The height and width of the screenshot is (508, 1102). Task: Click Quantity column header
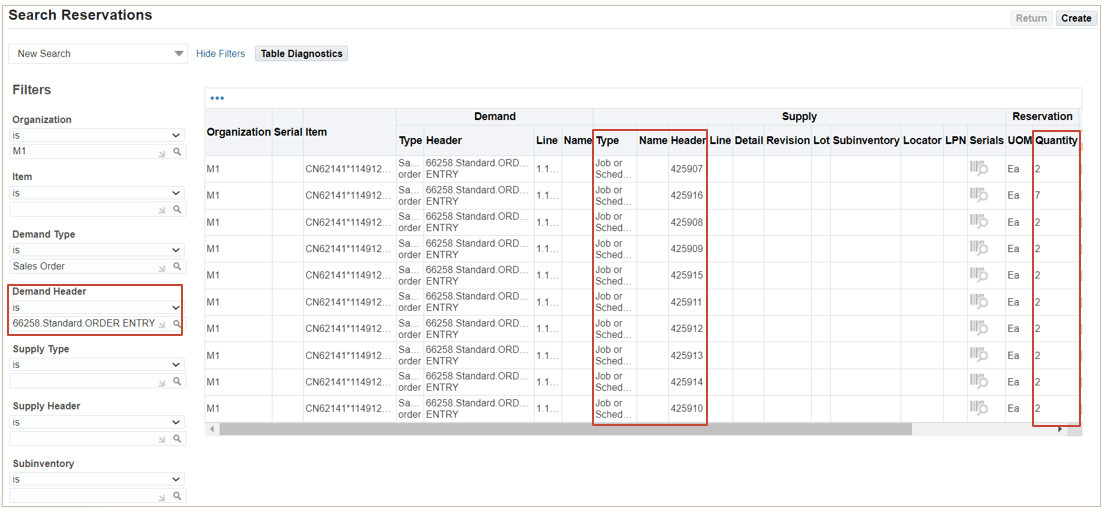1056,141
